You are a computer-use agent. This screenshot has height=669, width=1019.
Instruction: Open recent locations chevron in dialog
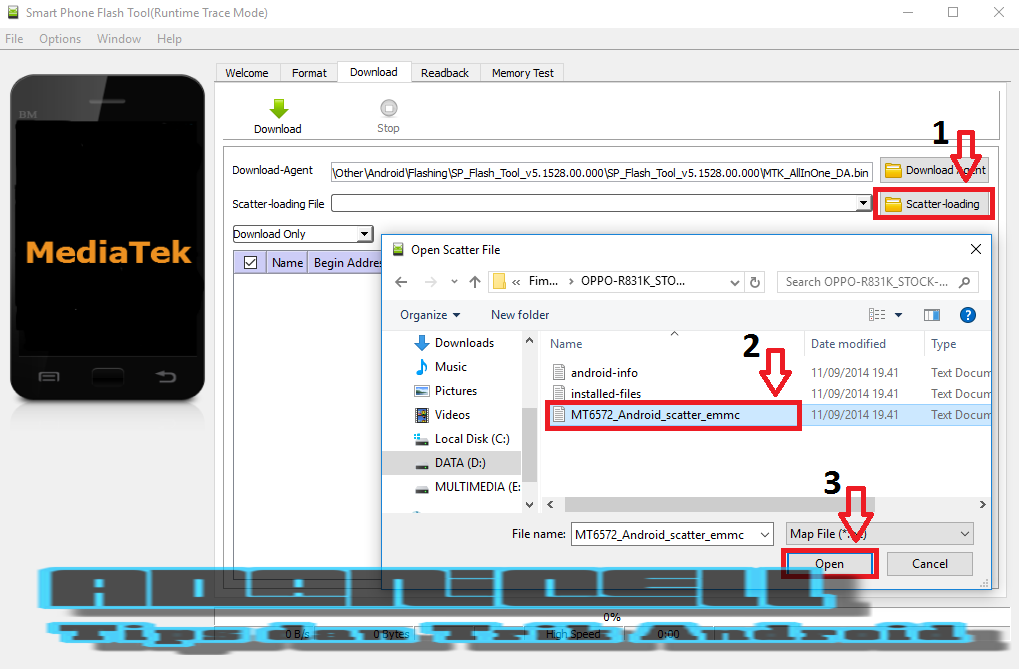point(454,282)
